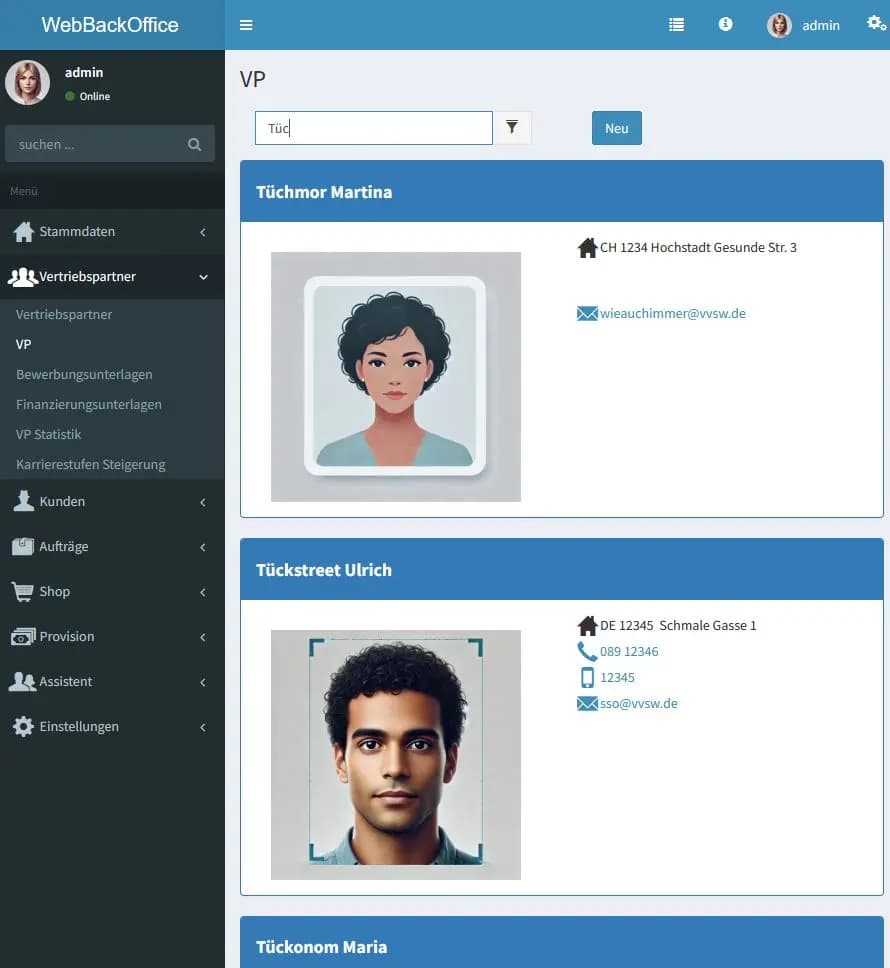Click Tüchmor Martina's profile picture

pos(396,377)
